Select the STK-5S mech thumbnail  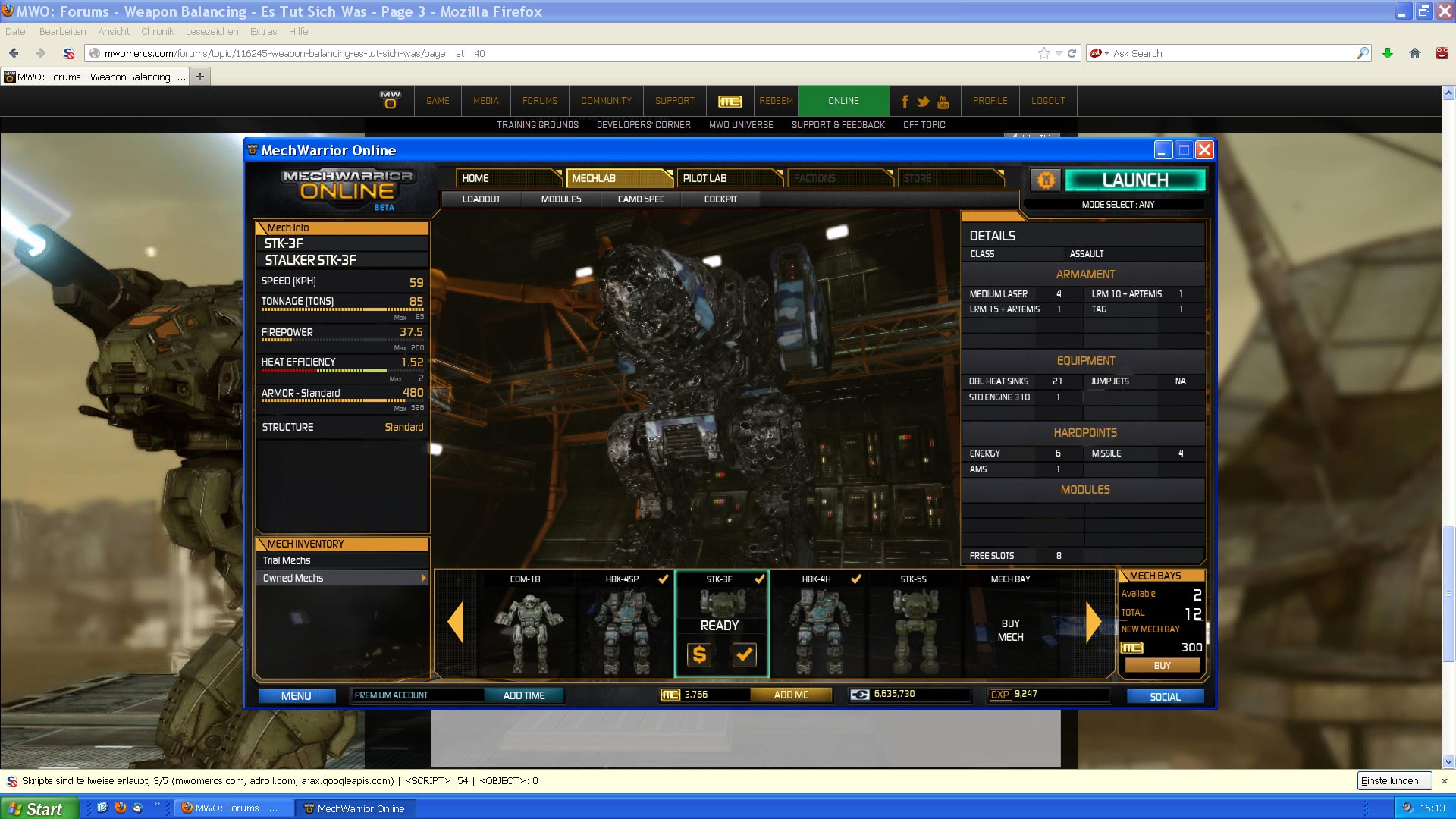914,623
